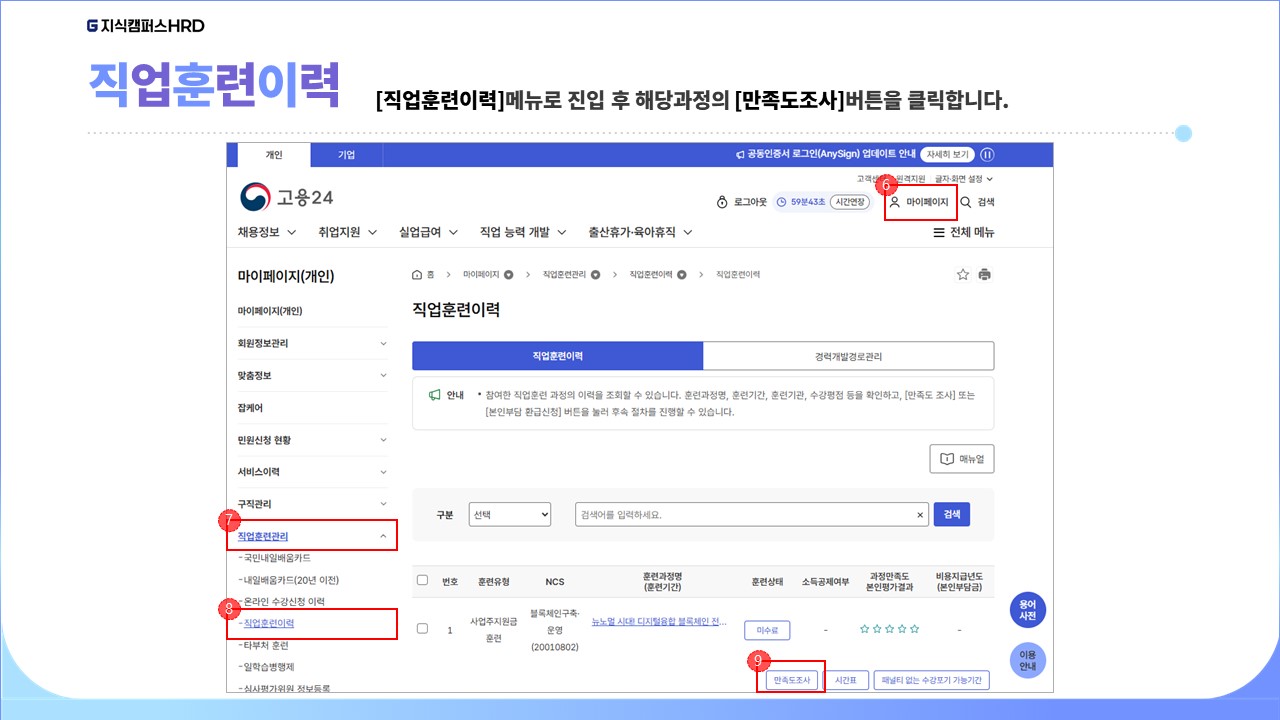Screen dimensions: 1280x720
Task: Check the row 1 checkbox
Action: 422,629
